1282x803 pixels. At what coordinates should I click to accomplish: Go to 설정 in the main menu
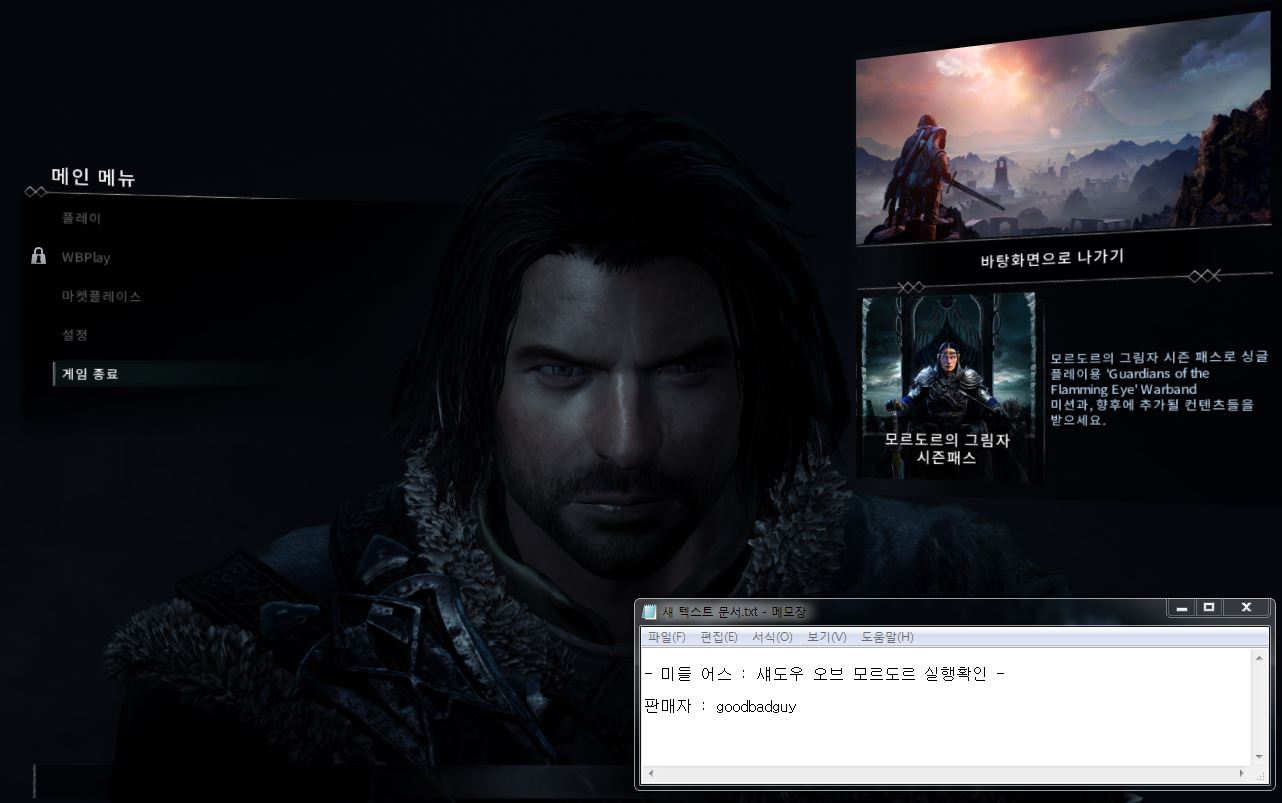(75, 335)
